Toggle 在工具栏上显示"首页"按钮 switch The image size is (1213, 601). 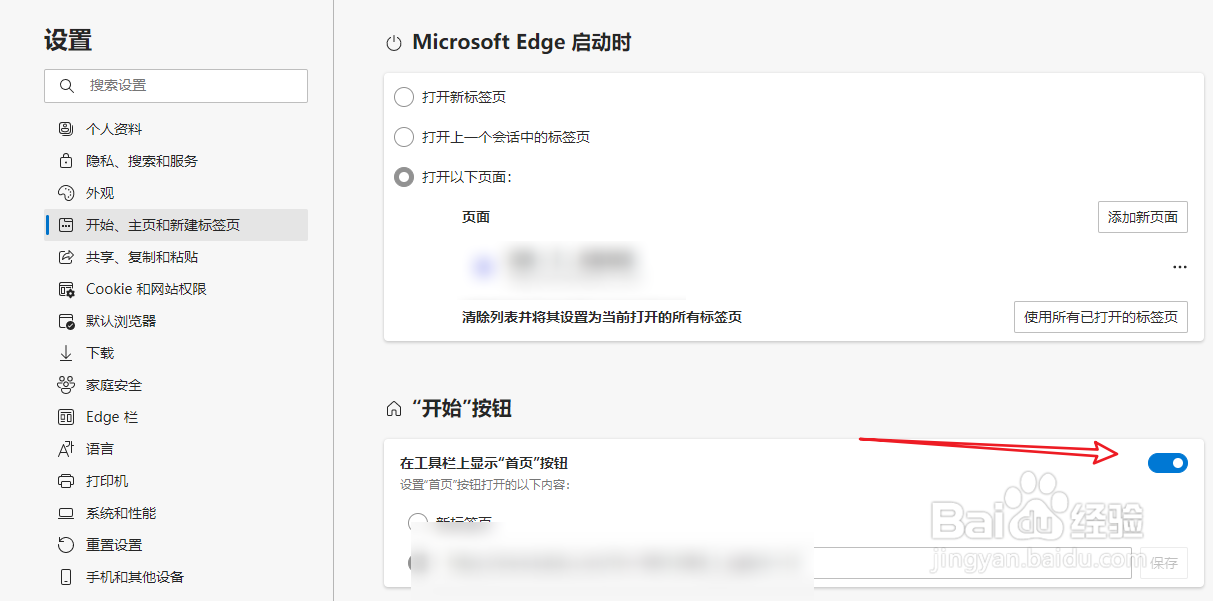click(x=1167, y=462)
